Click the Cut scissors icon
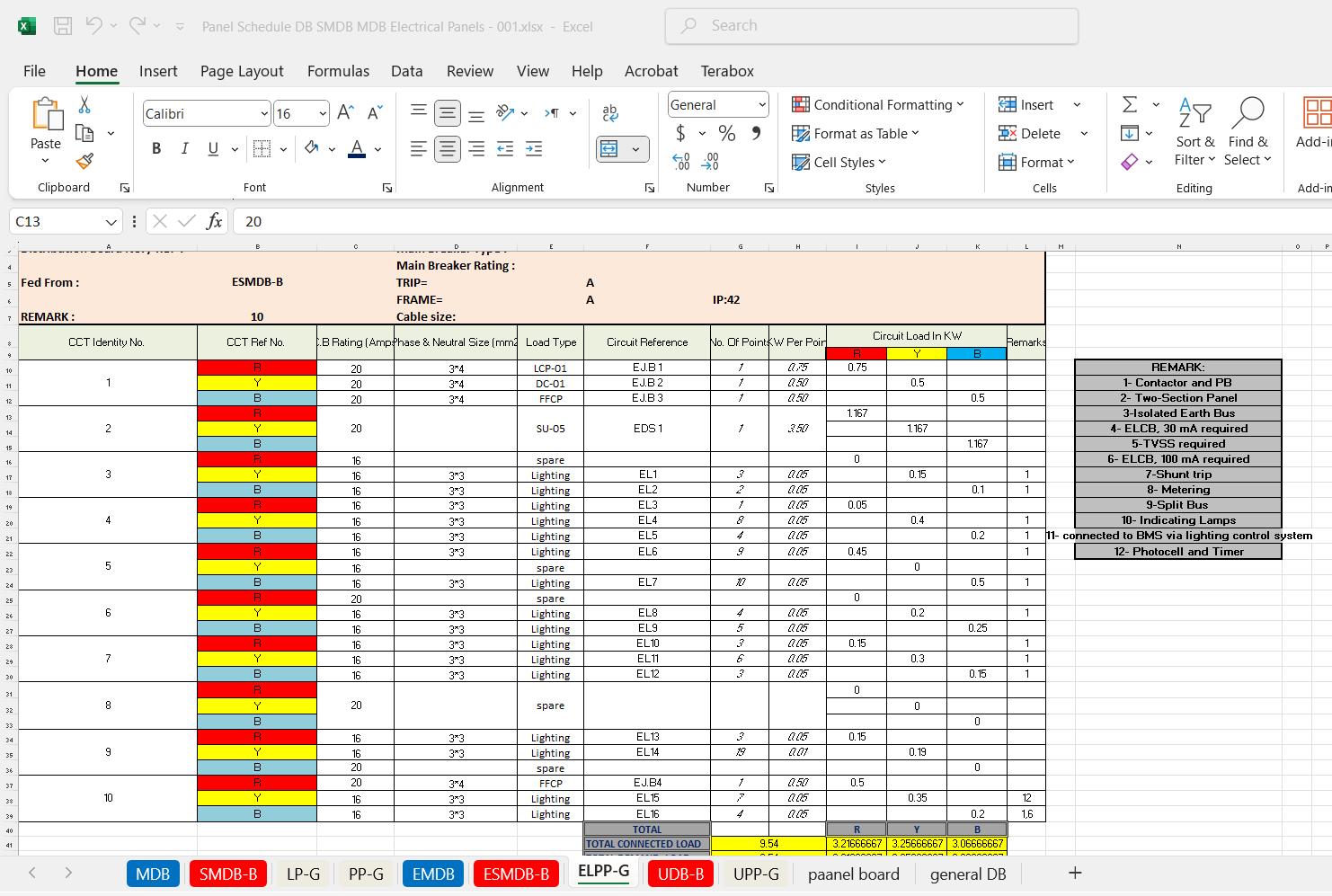Screen dimensions: 1332x896 tap(84, 105)
